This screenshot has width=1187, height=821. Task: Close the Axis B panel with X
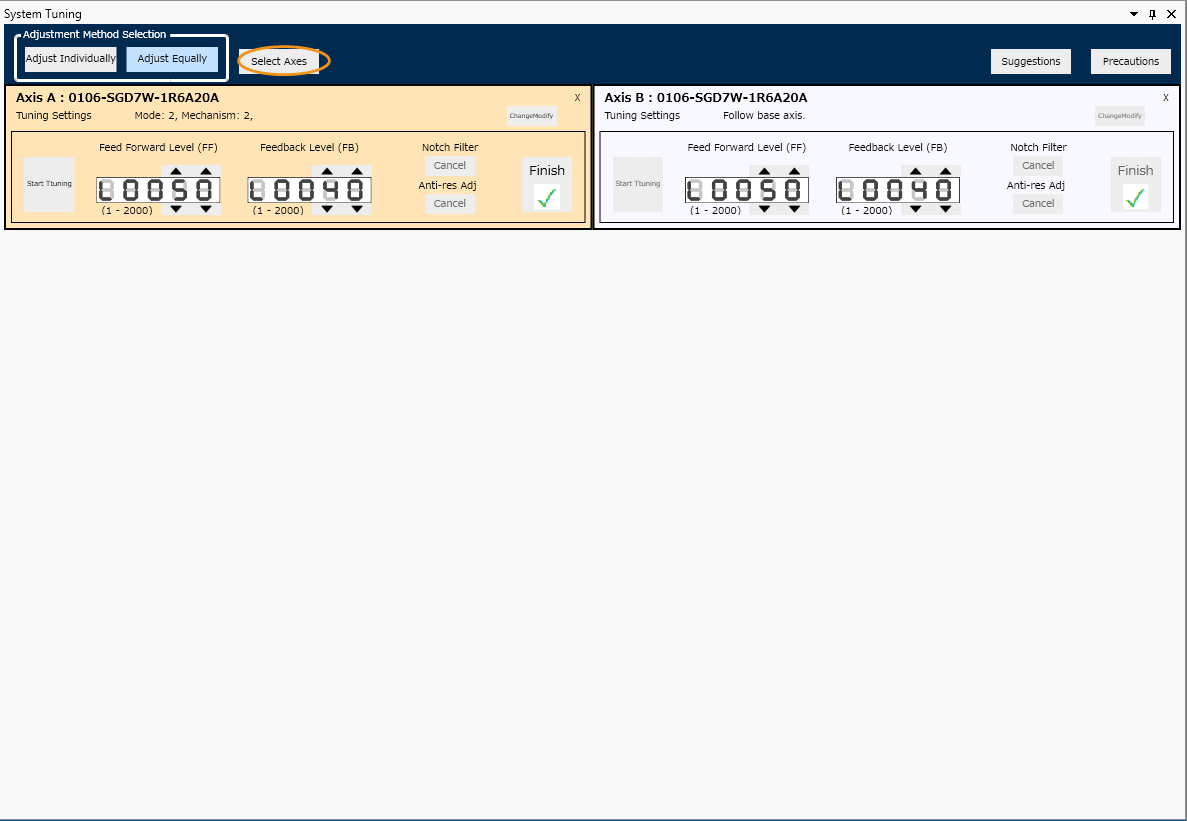tap(1166, 98)
